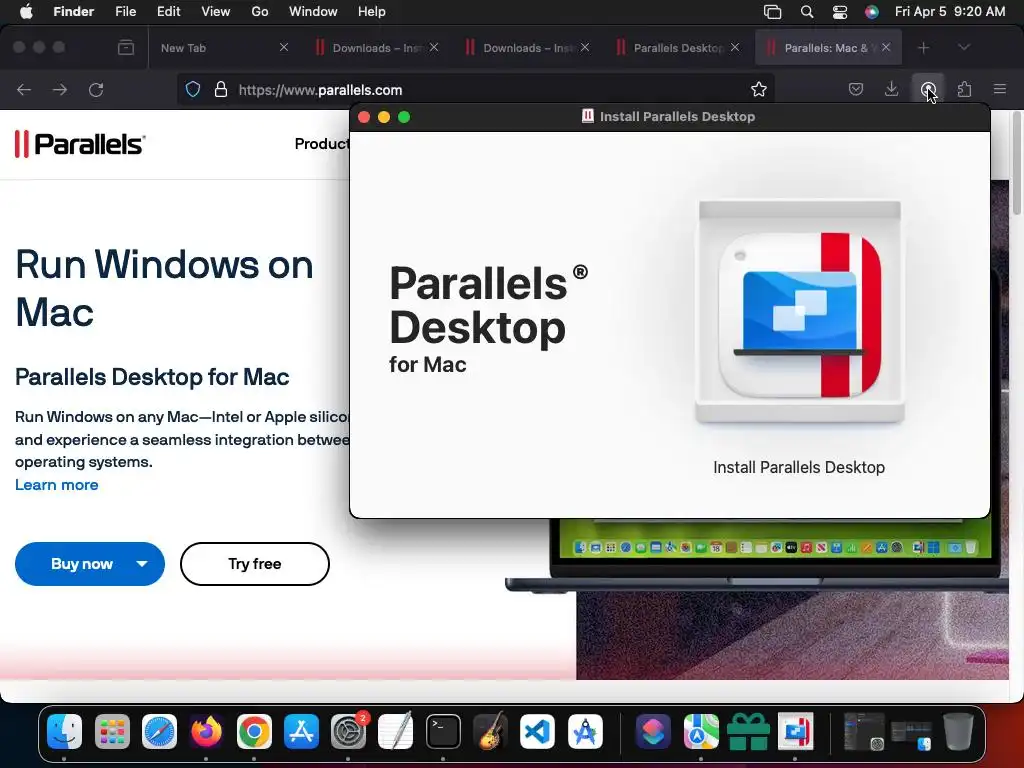Open the Trash in the Dock
Image resolution: width=1024 pixels, height=768 pixels.
(x=958, y=731)
